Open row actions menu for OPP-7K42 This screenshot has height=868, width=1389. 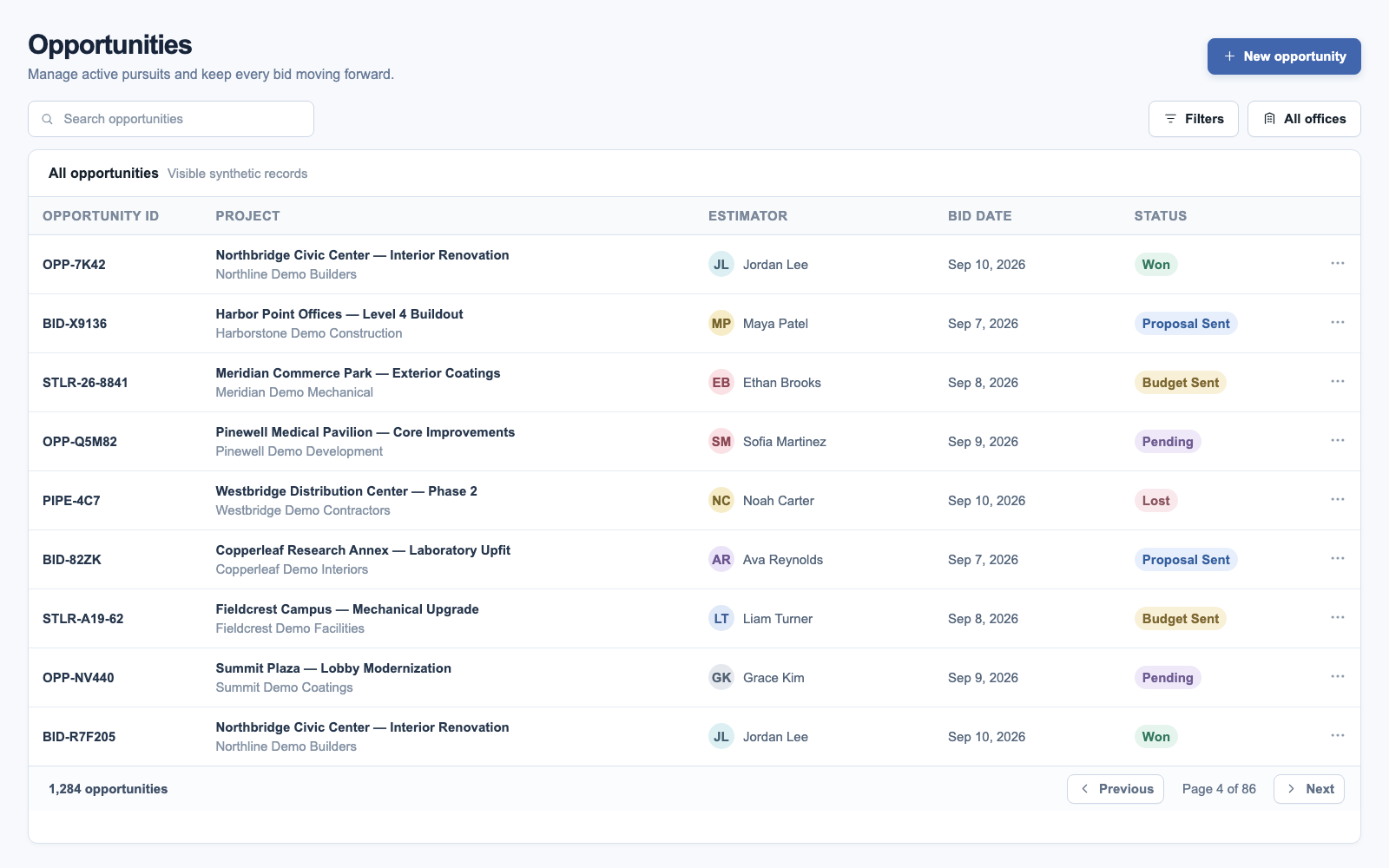(1337, 263)
